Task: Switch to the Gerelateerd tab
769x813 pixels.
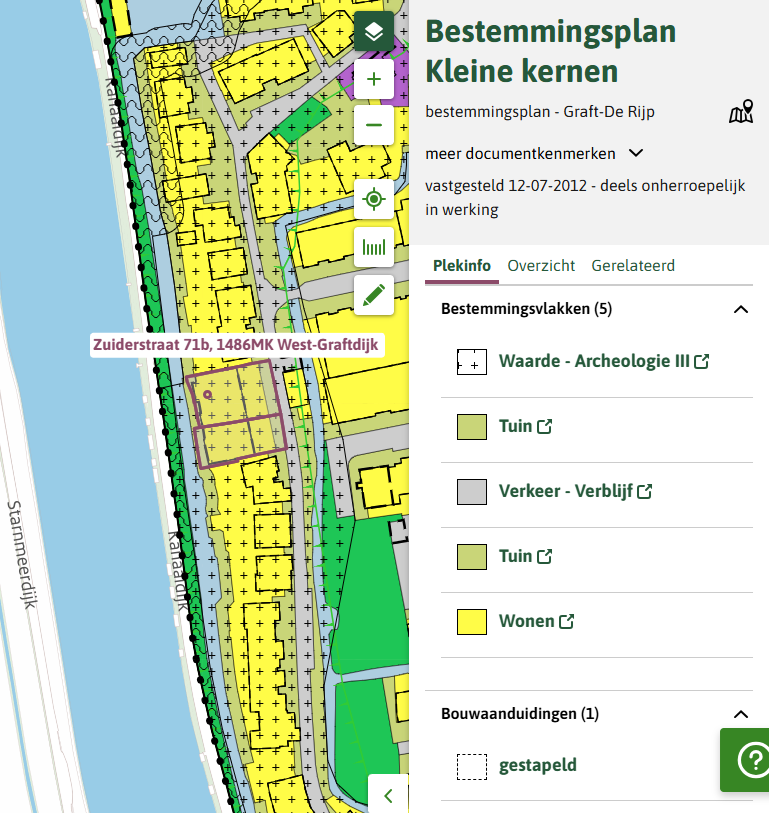Action: tap(632, 266)
